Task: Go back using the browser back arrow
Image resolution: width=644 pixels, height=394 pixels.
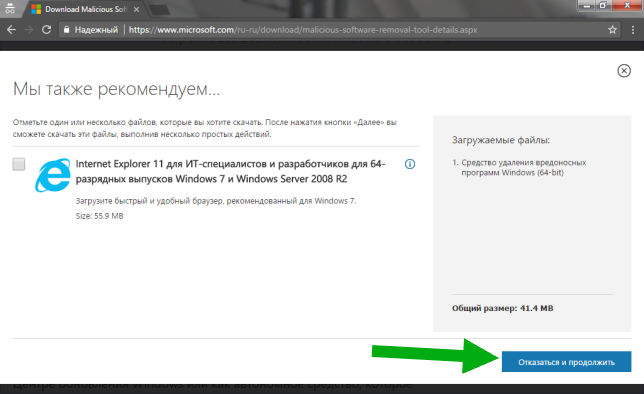Action: (11, 30)
